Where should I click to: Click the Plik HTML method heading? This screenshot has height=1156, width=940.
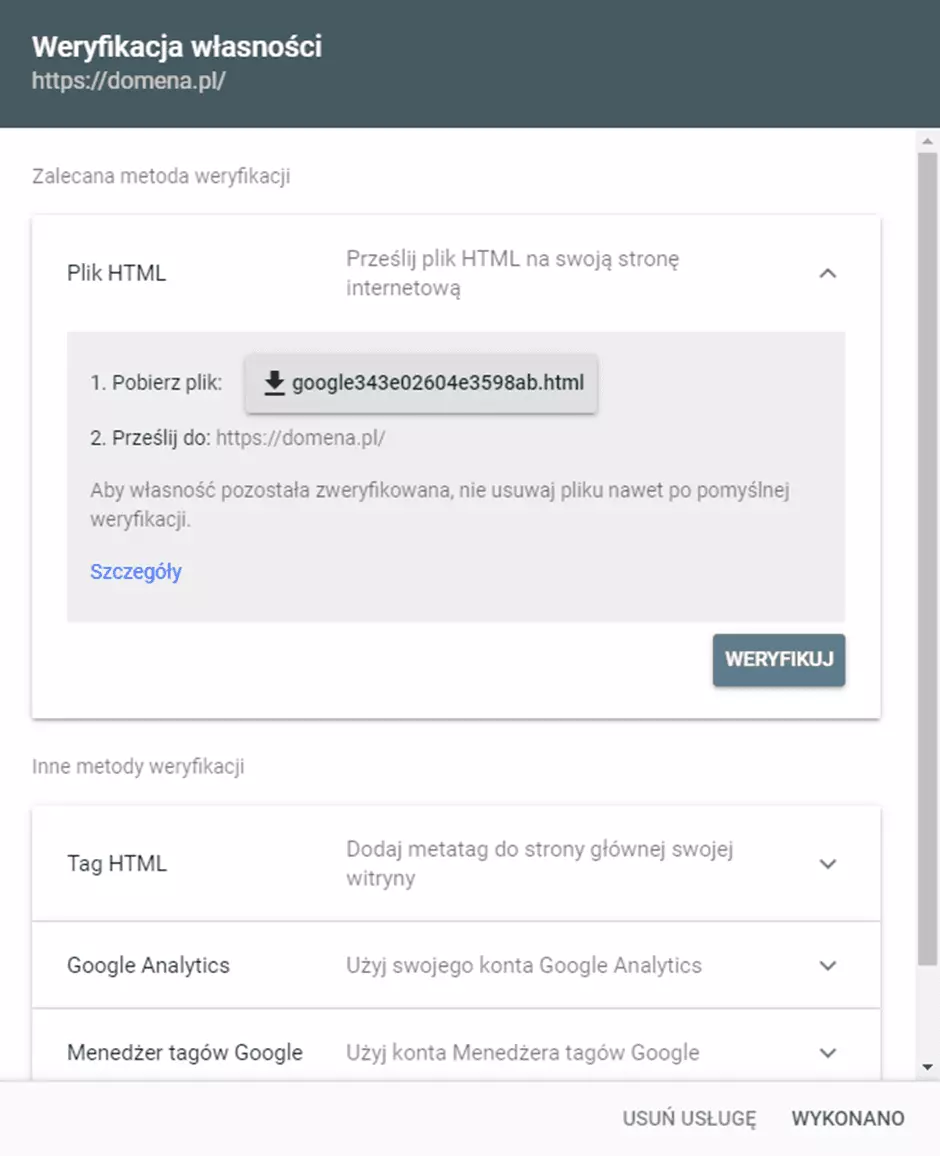pyautogui.click(x=116, y=274)
